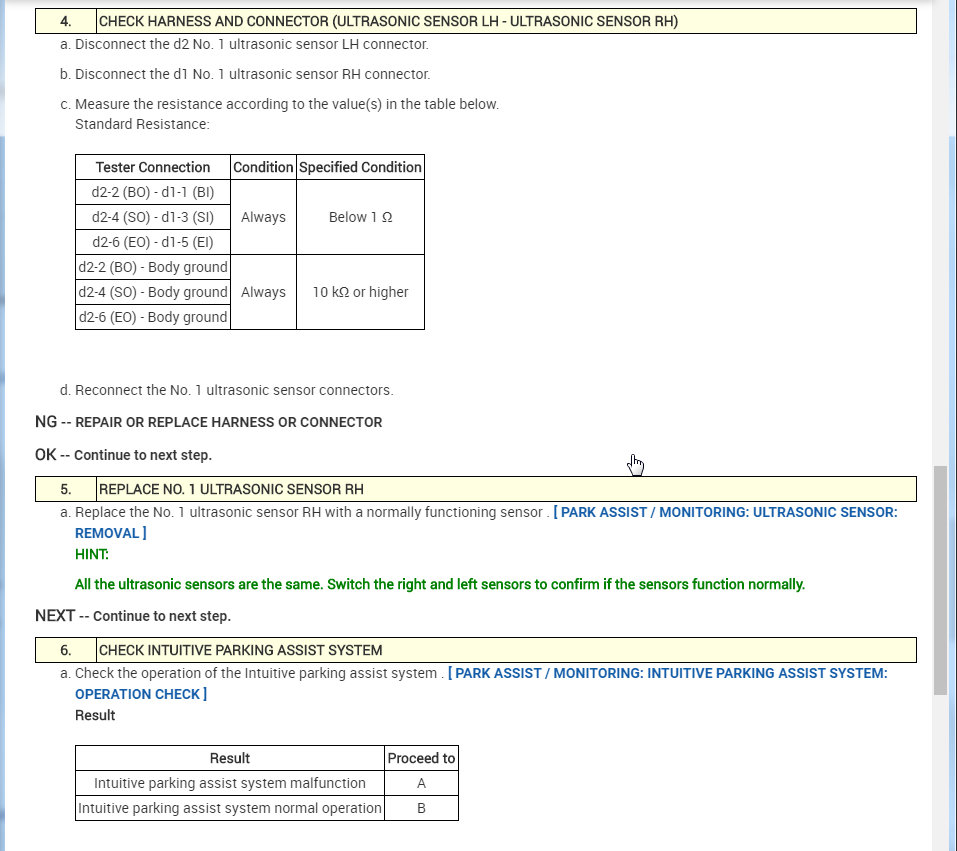Click the Specified Condition column header
The height and width of the screenshot is (851, 957).
(x=360, y=167)
